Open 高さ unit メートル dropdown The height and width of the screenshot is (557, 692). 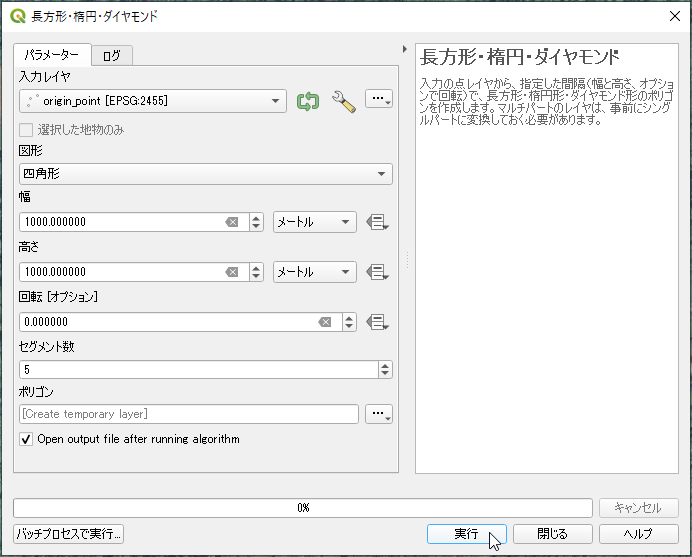click(x=315, y=272)
